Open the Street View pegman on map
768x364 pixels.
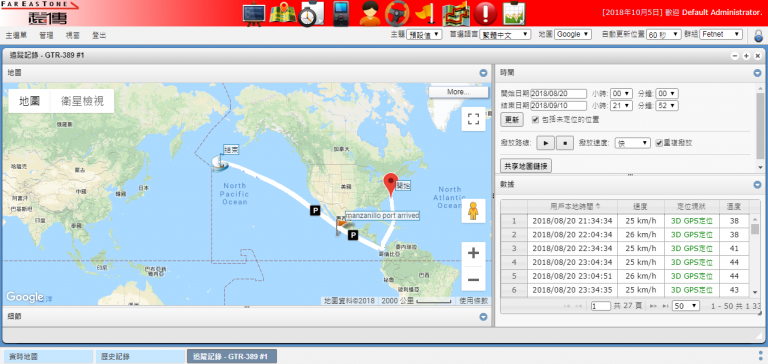(473, 211)
